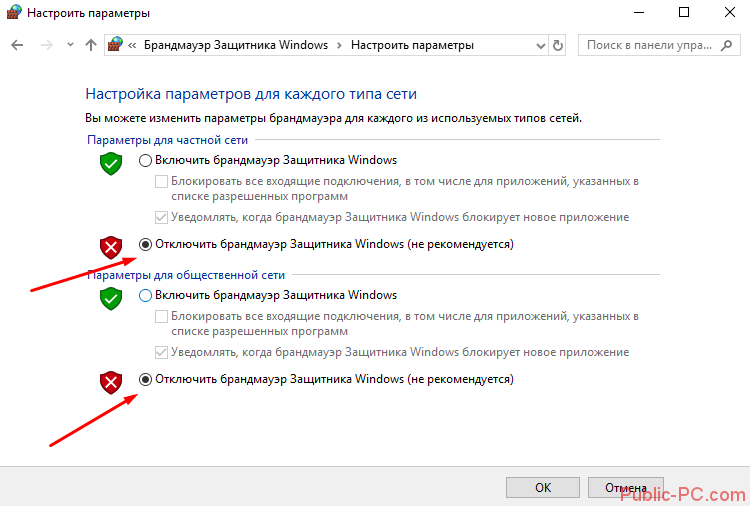This screenshot has width=750, height=506.
Task: Open recent locations dropdown arrow
Action: coord(70,45)
